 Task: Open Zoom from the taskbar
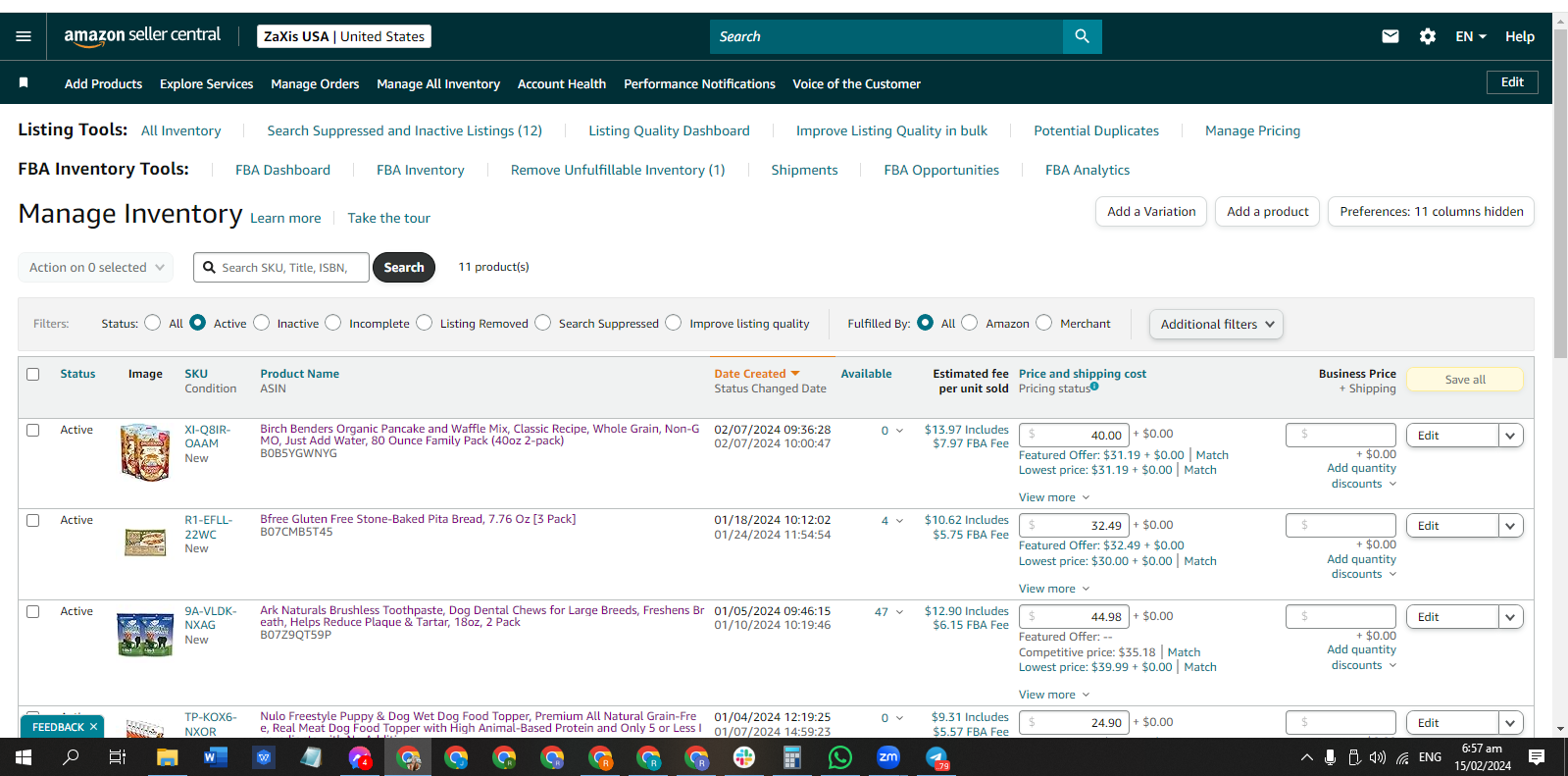pyautogui.click(x=888, y=756)
